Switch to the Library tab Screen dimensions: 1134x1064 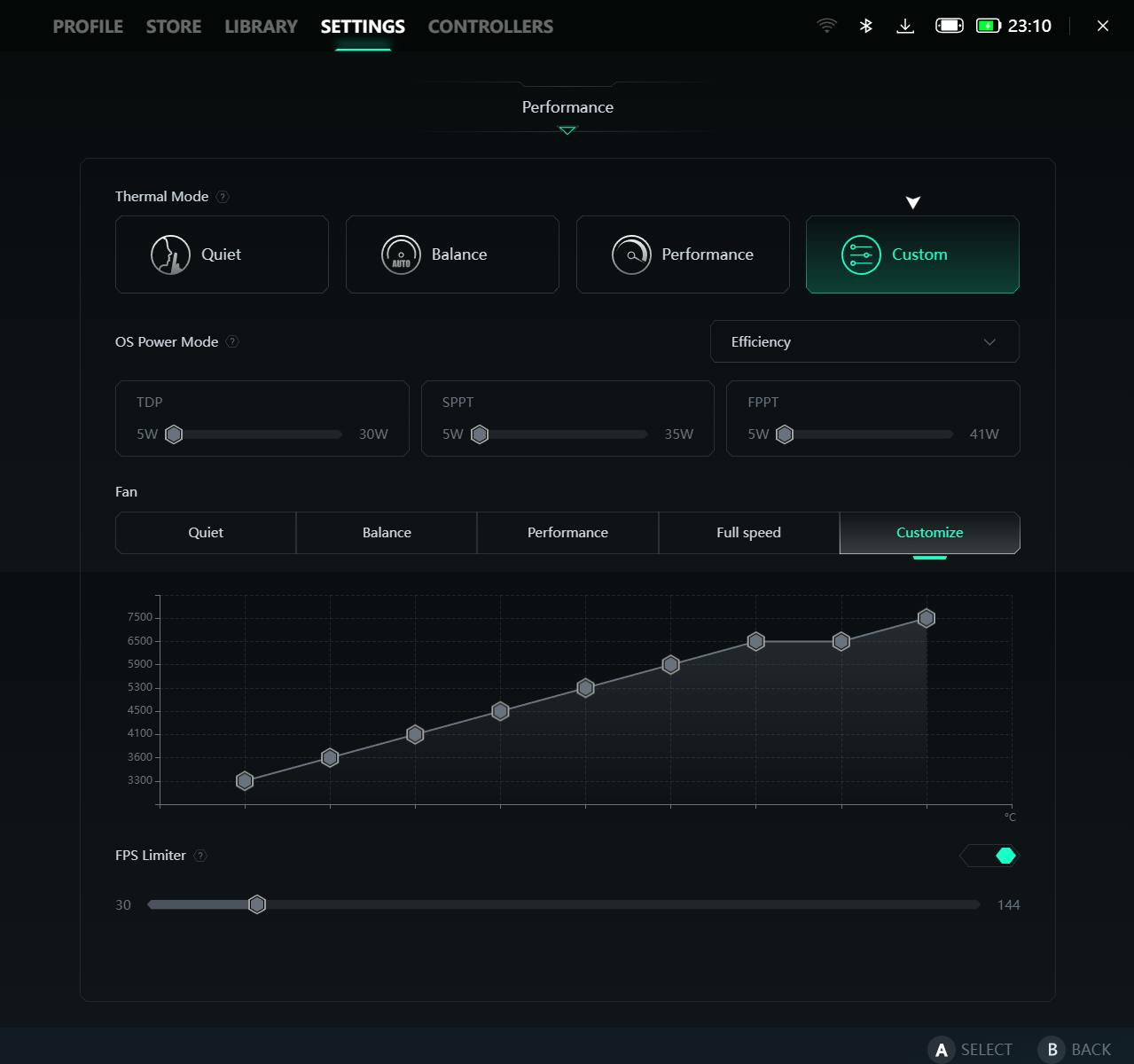[x=261, y=27]
